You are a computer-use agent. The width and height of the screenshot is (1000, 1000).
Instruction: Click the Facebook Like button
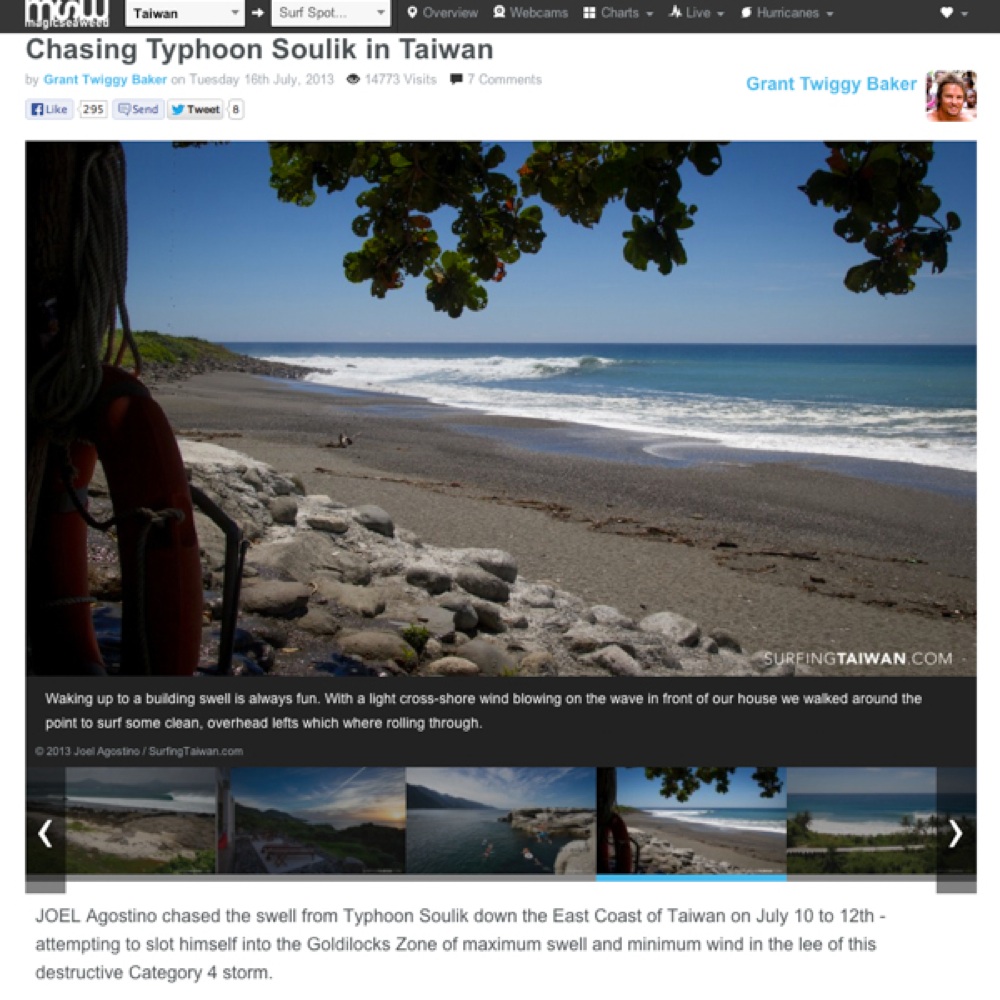point(50,109)
